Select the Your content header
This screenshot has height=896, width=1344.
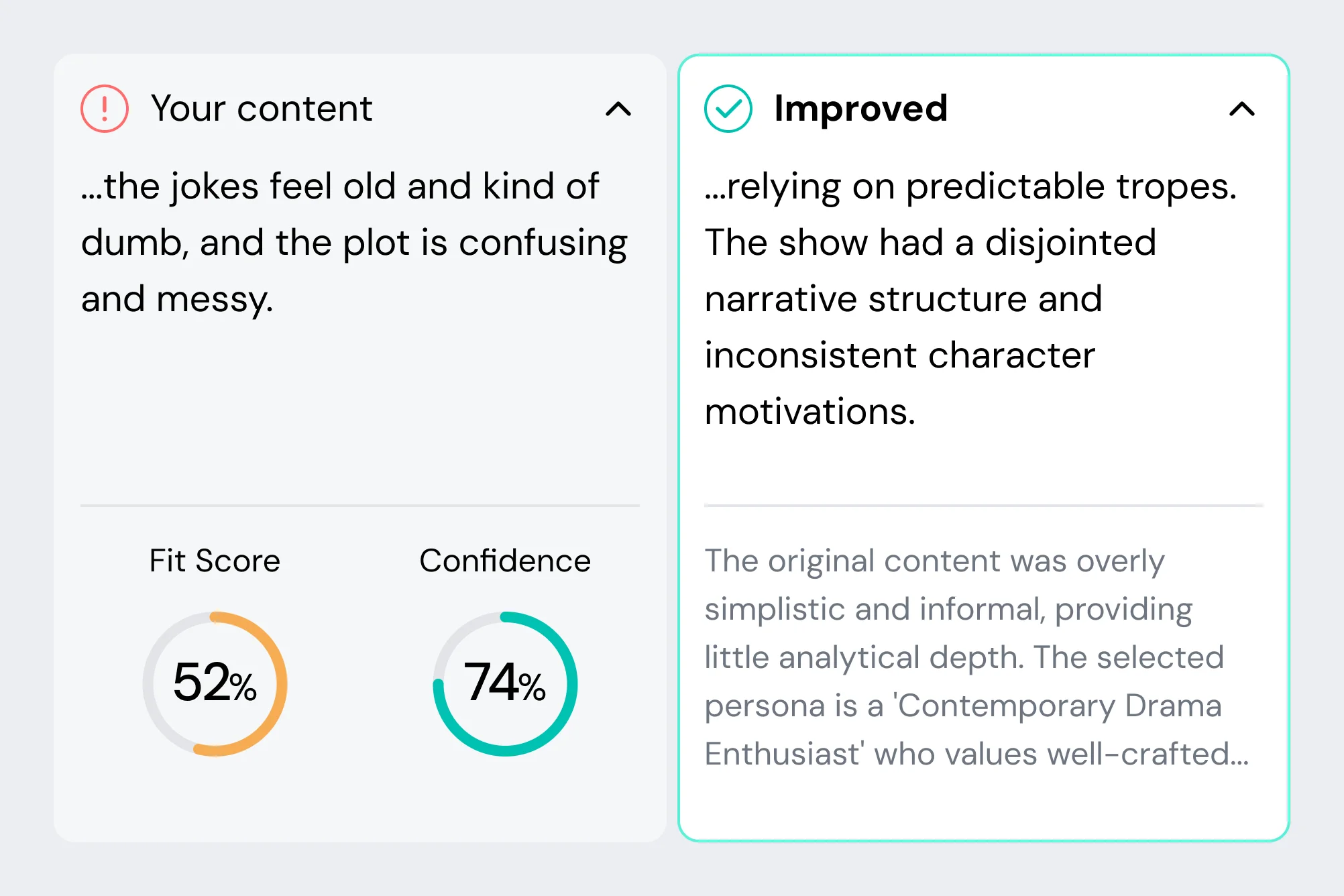click(x=262, y=107)
